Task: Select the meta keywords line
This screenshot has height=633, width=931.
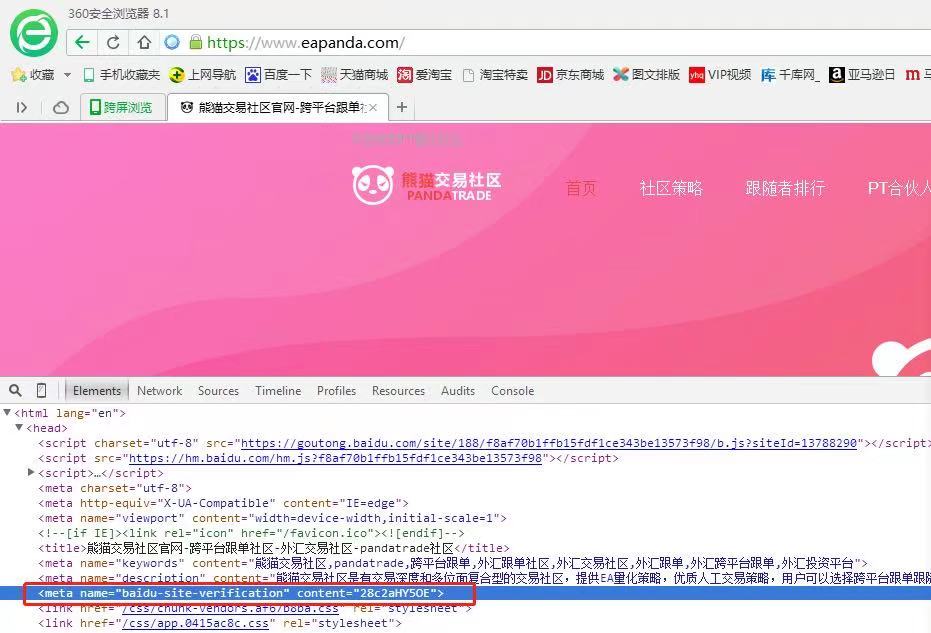Action: click(x=453, y=563)
